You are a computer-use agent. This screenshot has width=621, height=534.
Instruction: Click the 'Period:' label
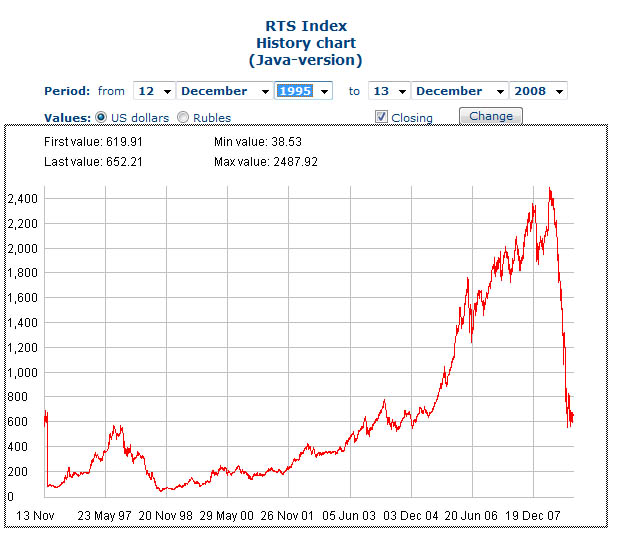[67, 91]
